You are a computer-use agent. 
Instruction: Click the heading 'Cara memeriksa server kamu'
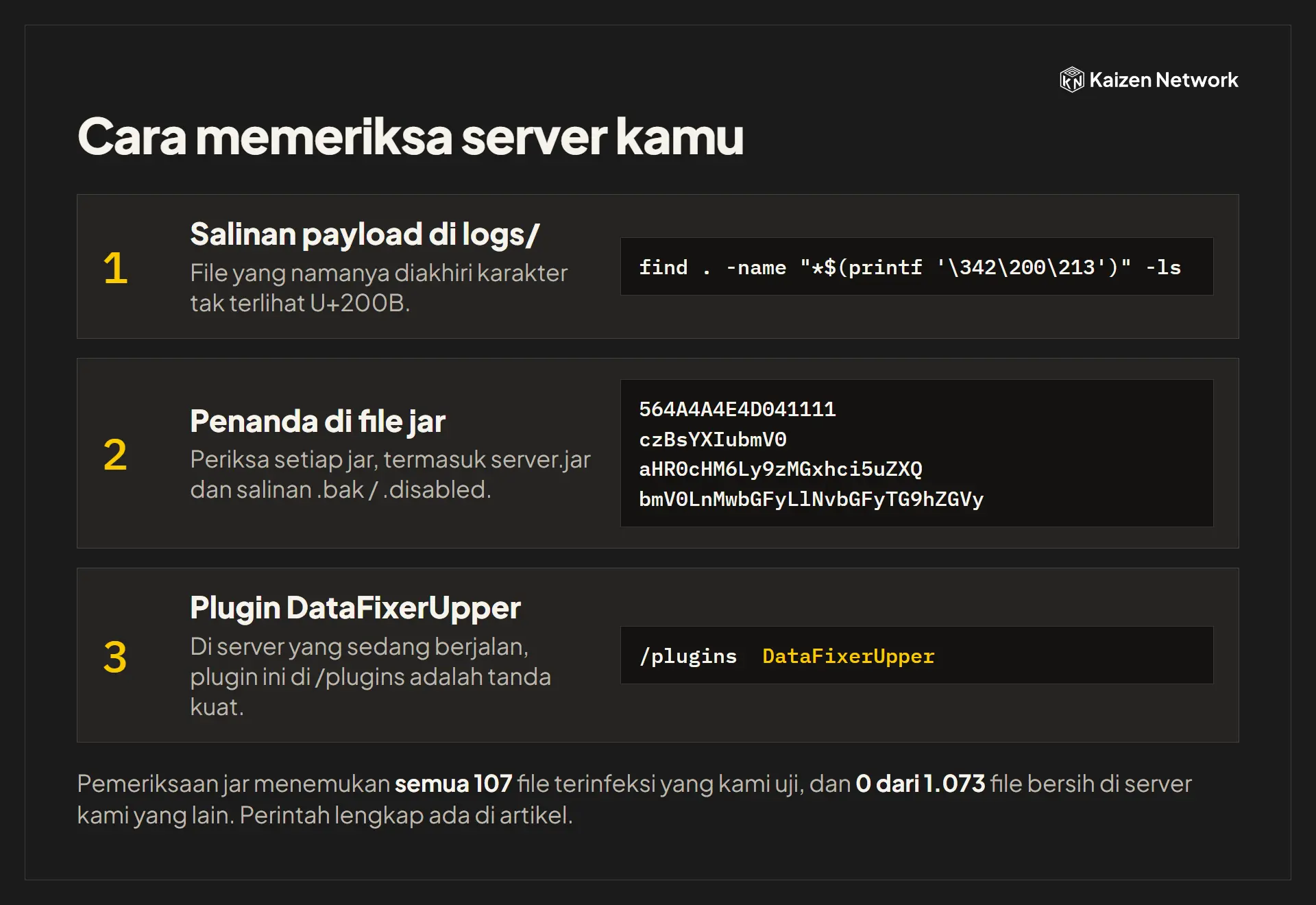tap(411, 136)
